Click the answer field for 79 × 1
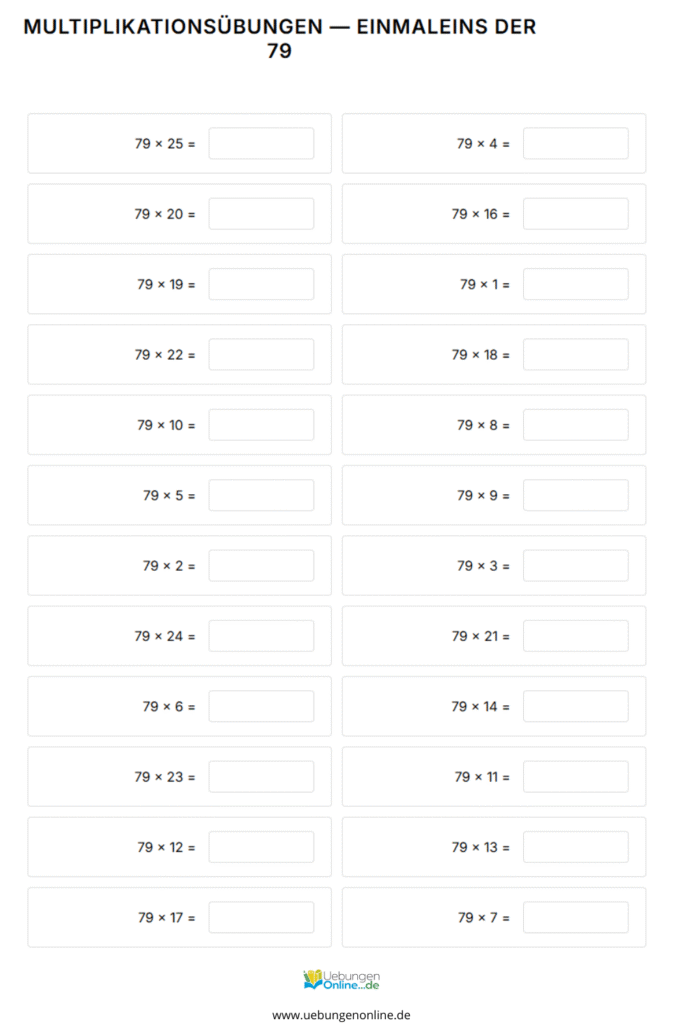 coord(575,284)
